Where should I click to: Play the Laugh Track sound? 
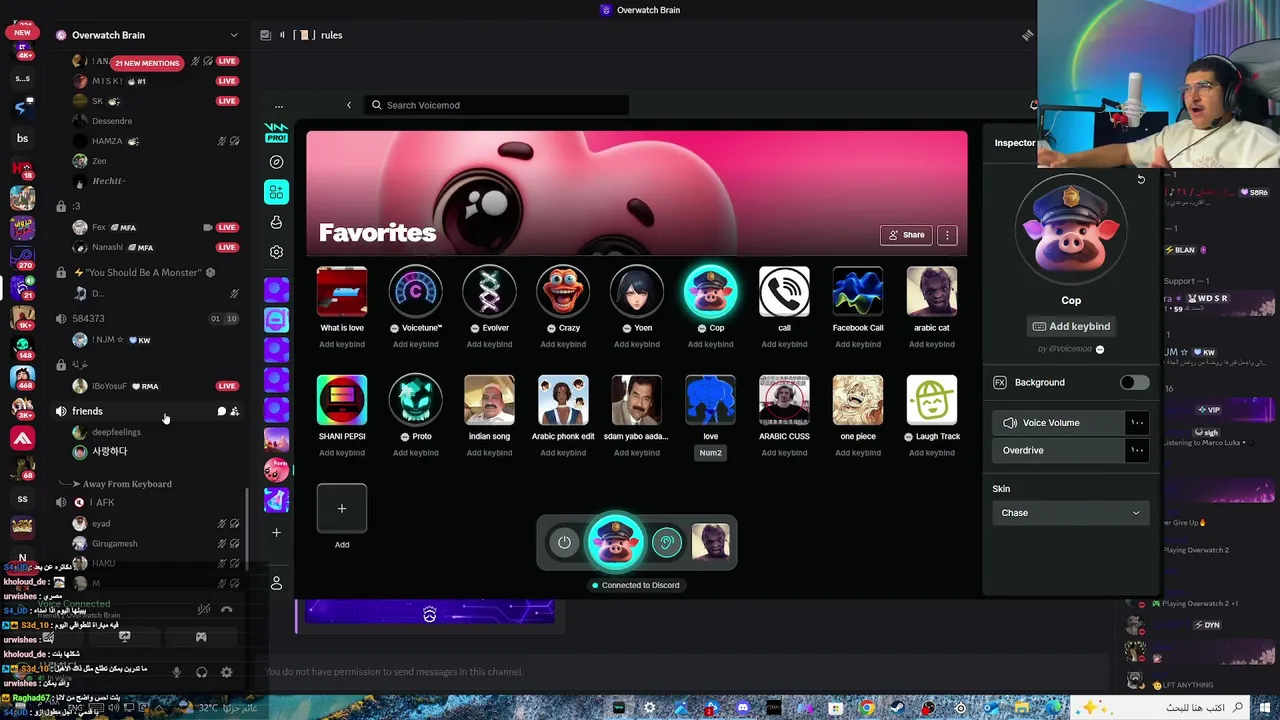tap(932, 400)
